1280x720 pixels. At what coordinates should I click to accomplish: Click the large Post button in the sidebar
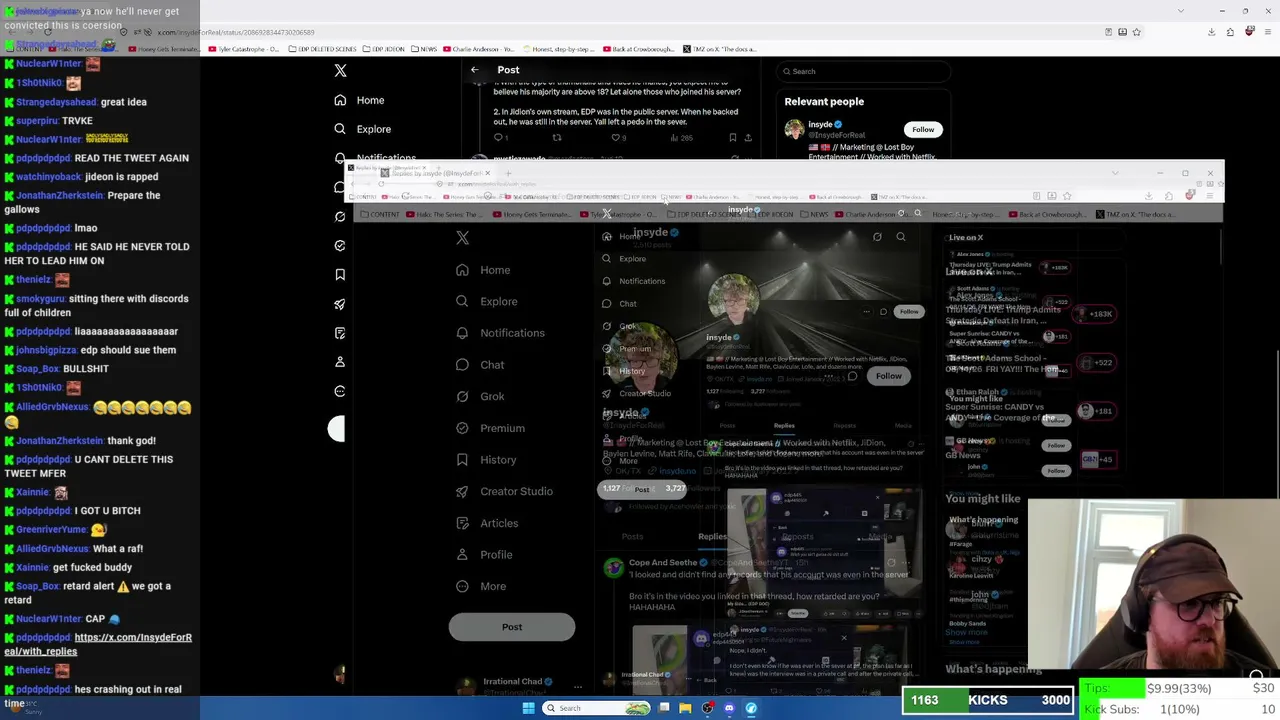[512, 627]
